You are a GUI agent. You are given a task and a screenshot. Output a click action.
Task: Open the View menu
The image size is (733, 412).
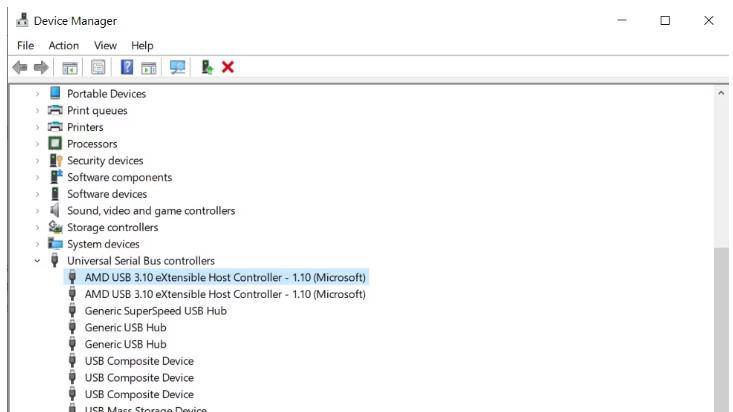(105, 45)
